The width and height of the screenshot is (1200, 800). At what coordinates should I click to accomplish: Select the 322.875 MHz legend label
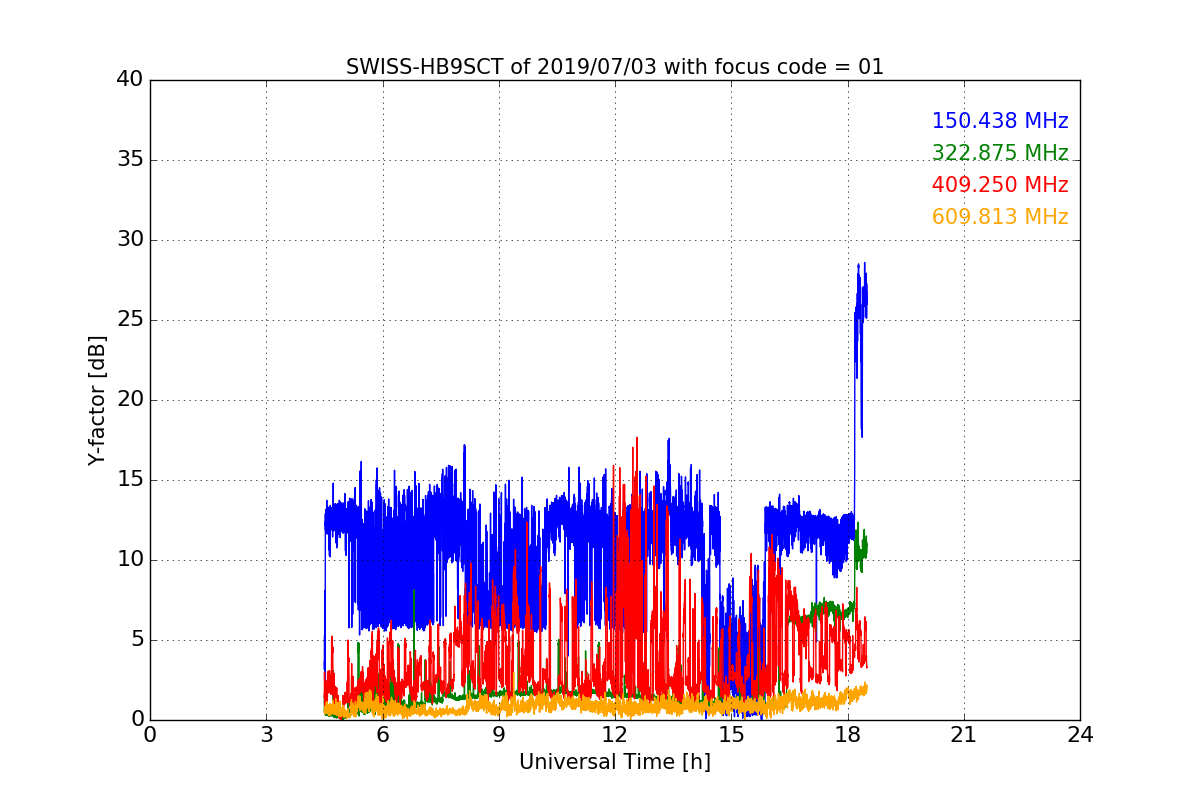point(1000,153)
